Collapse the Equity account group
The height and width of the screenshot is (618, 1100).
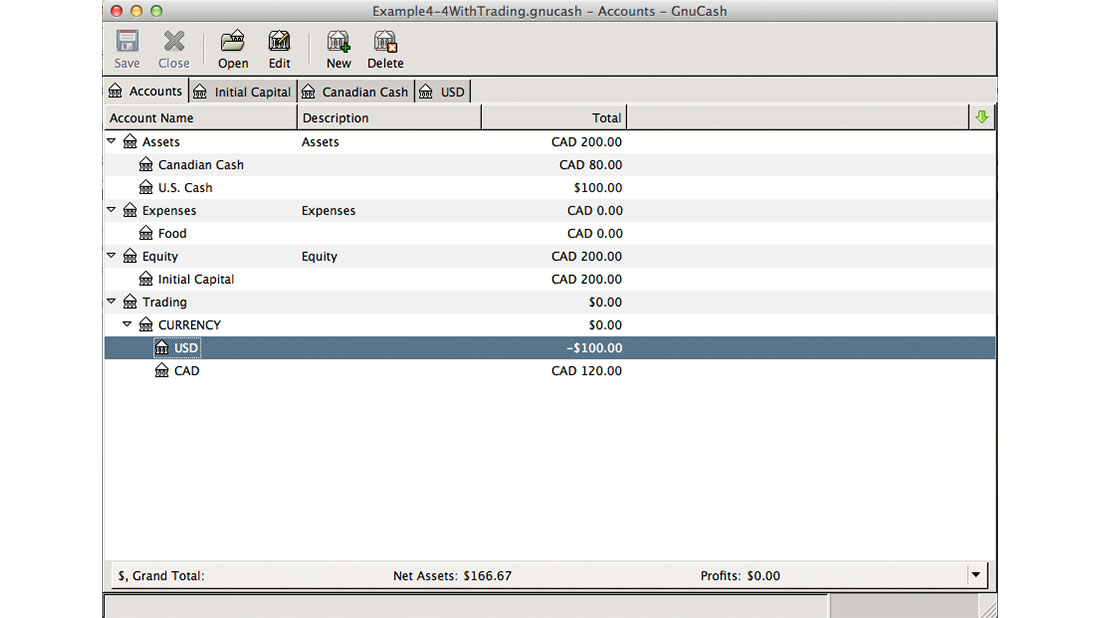[x=112, y=257]
